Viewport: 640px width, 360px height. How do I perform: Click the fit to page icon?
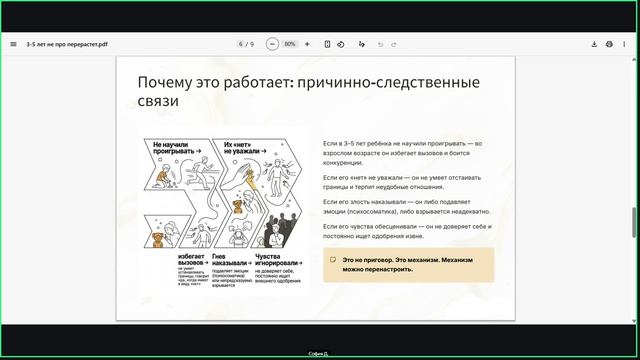tap(327, 44)
